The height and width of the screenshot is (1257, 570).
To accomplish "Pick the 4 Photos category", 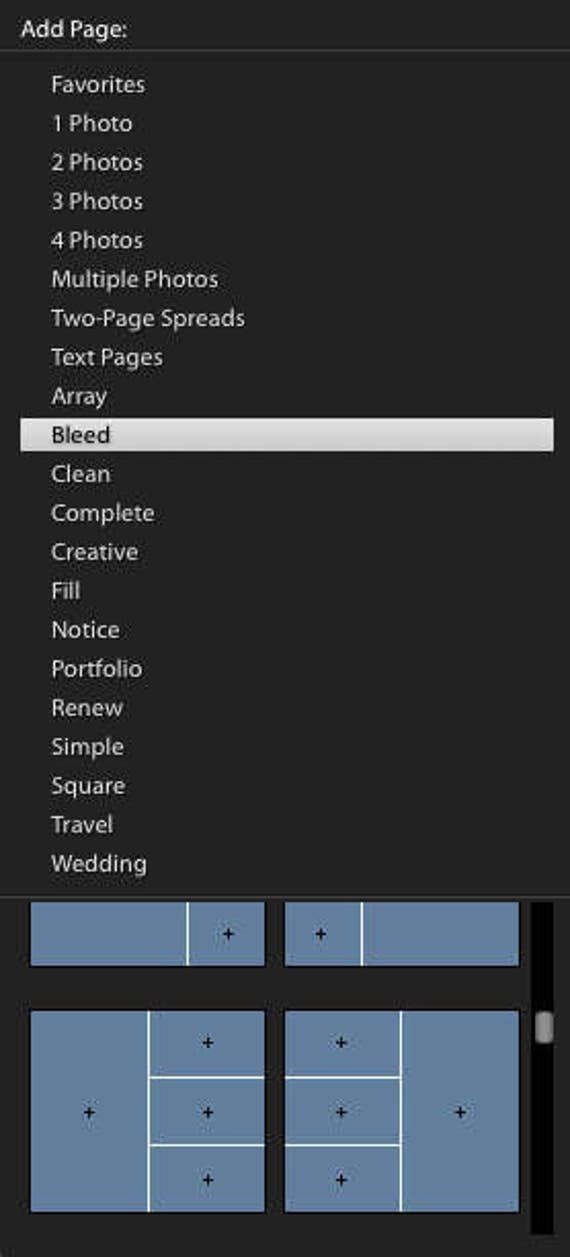I will [x=96, y=241].
